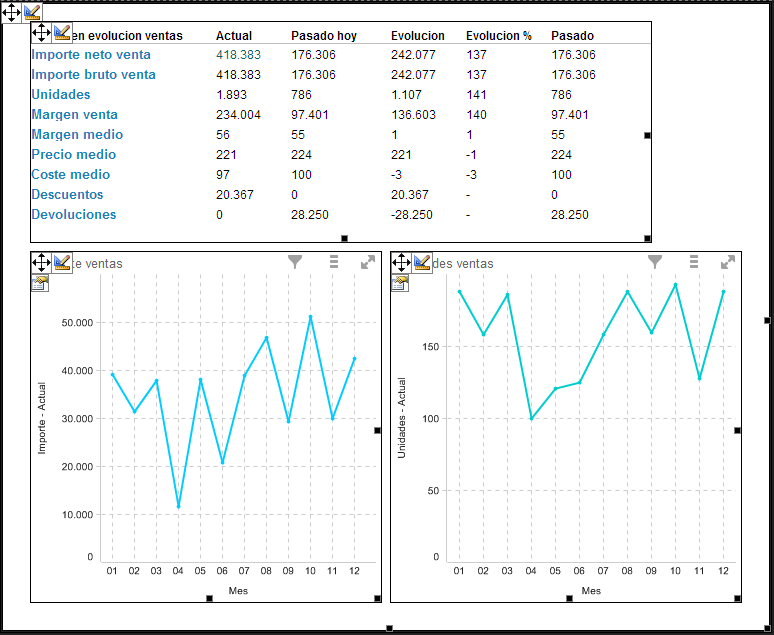Click the move handle on the right chart
The height and width of the screenshot is (635, 774).
401,262
